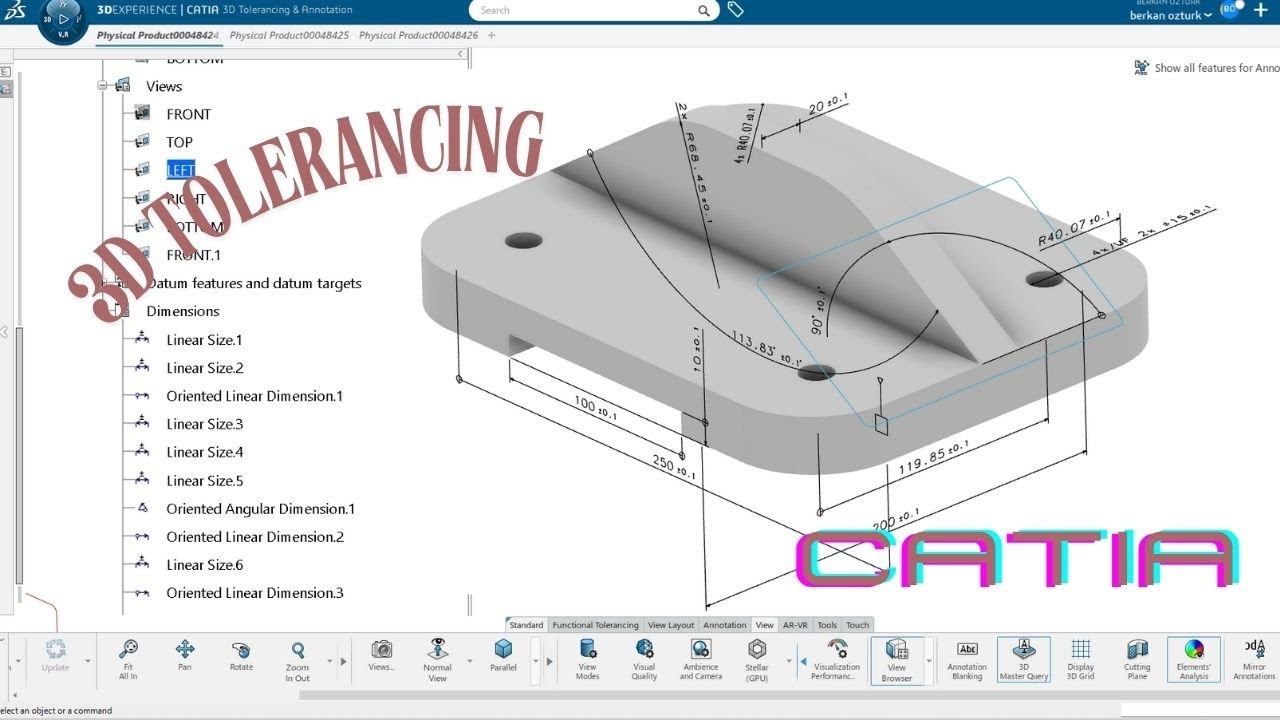Click the plus icon in top bar
The width and height of the screenshot is (1280, 720).
(x=1260, y=10)
